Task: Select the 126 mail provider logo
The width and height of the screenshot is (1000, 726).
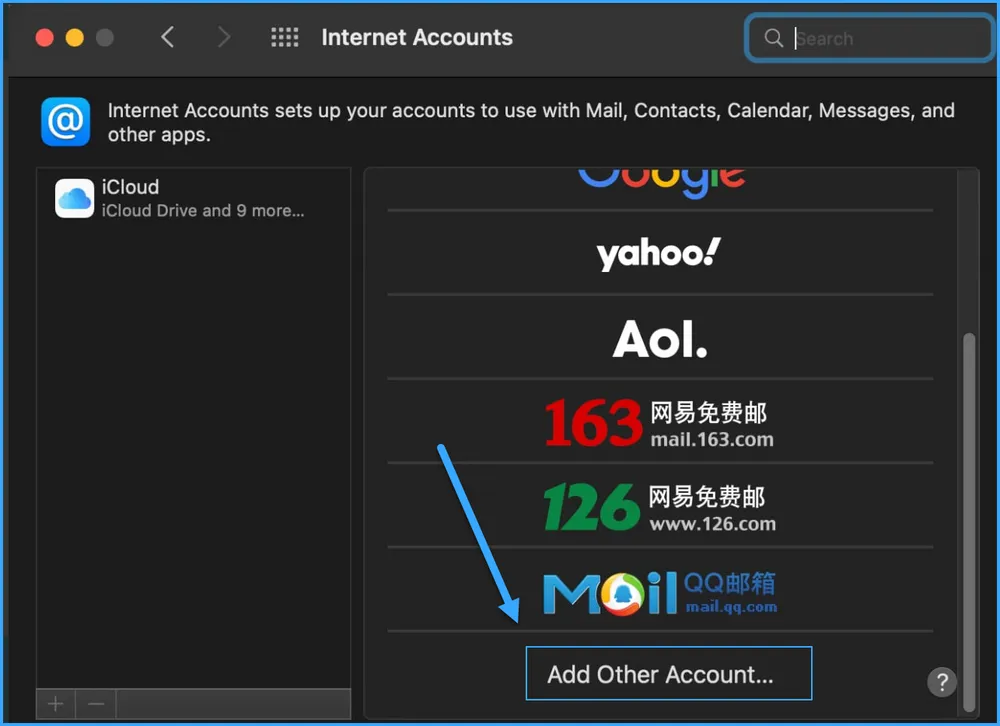Action: 660,506
